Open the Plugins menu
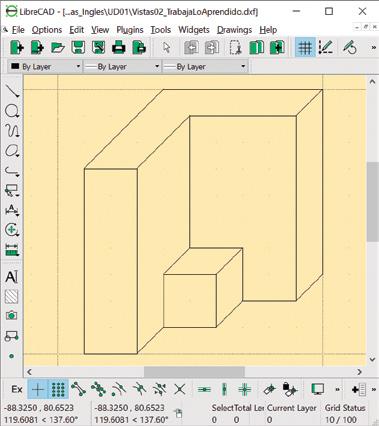The height and width of the screenshot is (426, 379). pos(130,30)
